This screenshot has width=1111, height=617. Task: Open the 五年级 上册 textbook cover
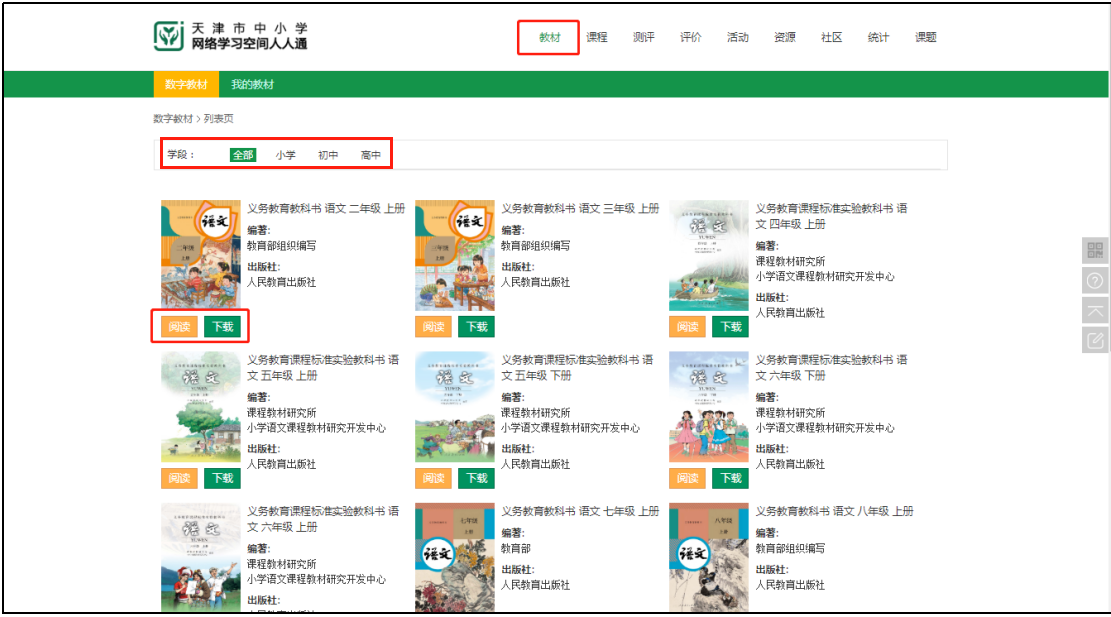point(201,407)
